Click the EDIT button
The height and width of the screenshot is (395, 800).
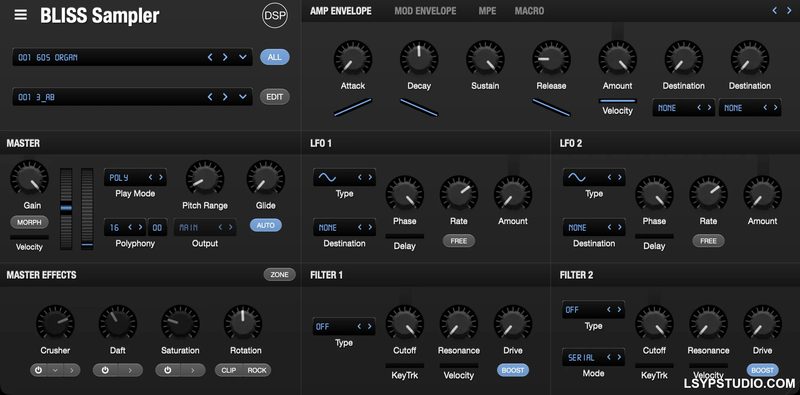tap(274, 97)
